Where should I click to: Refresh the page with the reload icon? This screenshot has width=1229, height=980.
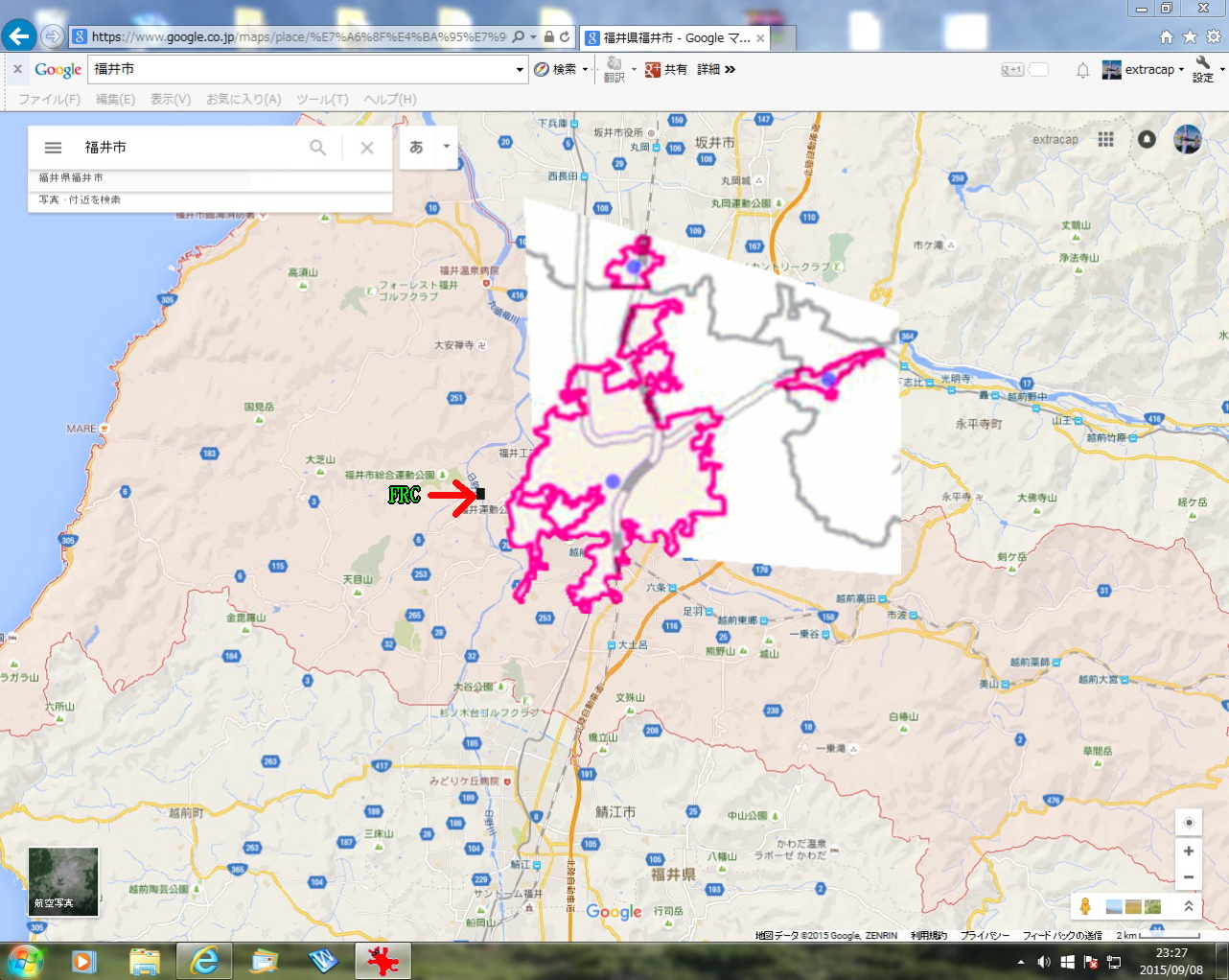coord(565,36)
